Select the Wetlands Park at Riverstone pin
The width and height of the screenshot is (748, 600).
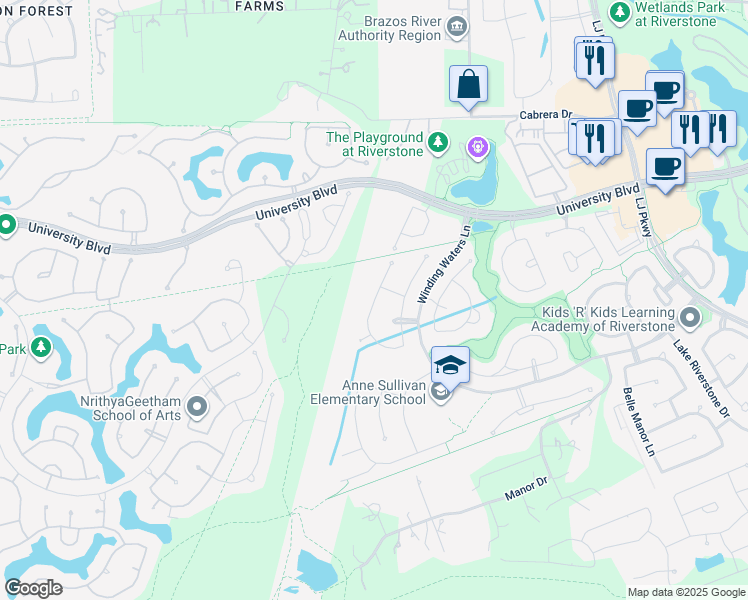click(620, 12)
